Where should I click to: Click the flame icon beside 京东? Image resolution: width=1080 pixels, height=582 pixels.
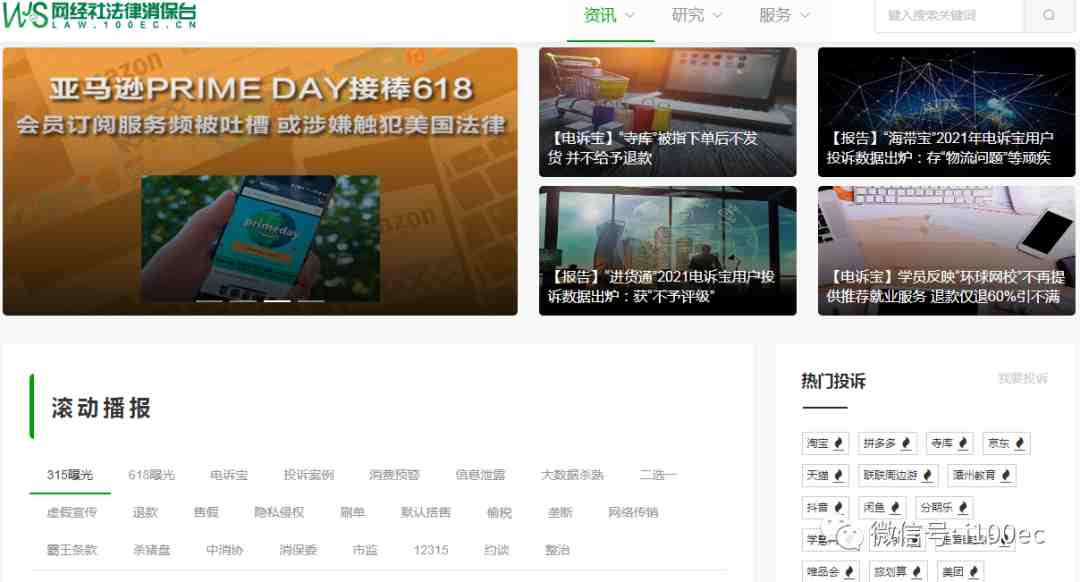(x=1019, y=444)
